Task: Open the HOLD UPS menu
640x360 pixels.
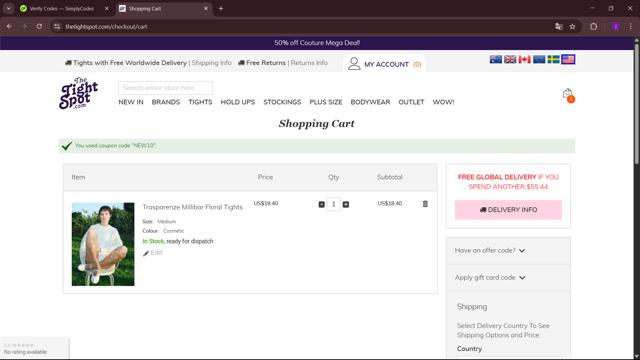Action: point(238,102)
